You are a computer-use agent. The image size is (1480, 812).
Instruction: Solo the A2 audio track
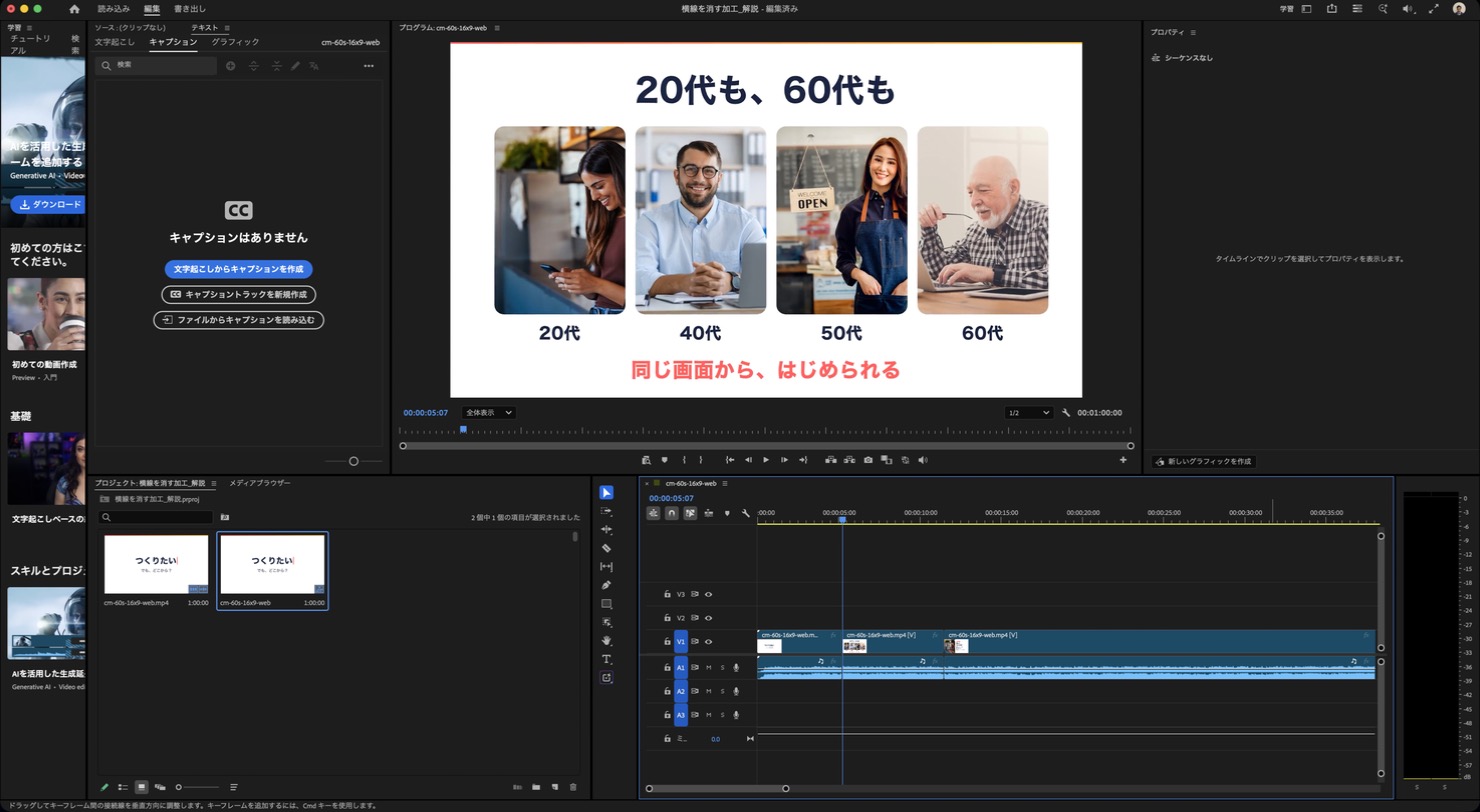pyautogui.click(x=722, y=691)
